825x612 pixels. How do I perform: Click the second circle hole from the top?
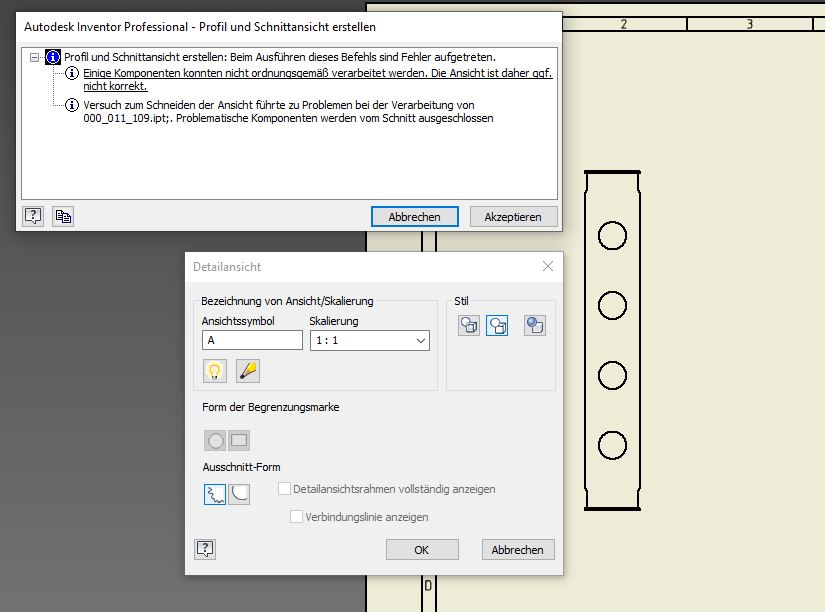point(612,305)
